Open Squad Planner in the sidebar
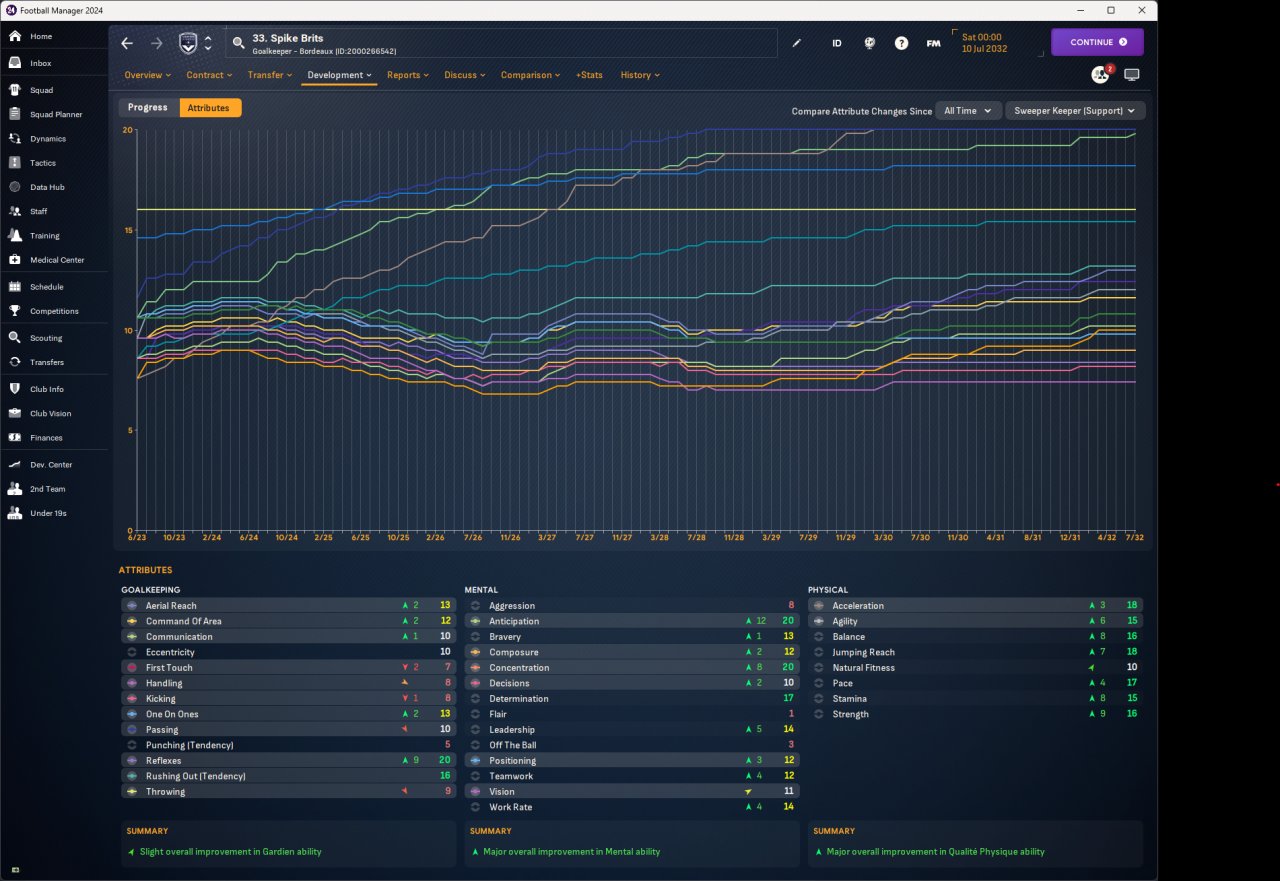 tap(54, 114)
